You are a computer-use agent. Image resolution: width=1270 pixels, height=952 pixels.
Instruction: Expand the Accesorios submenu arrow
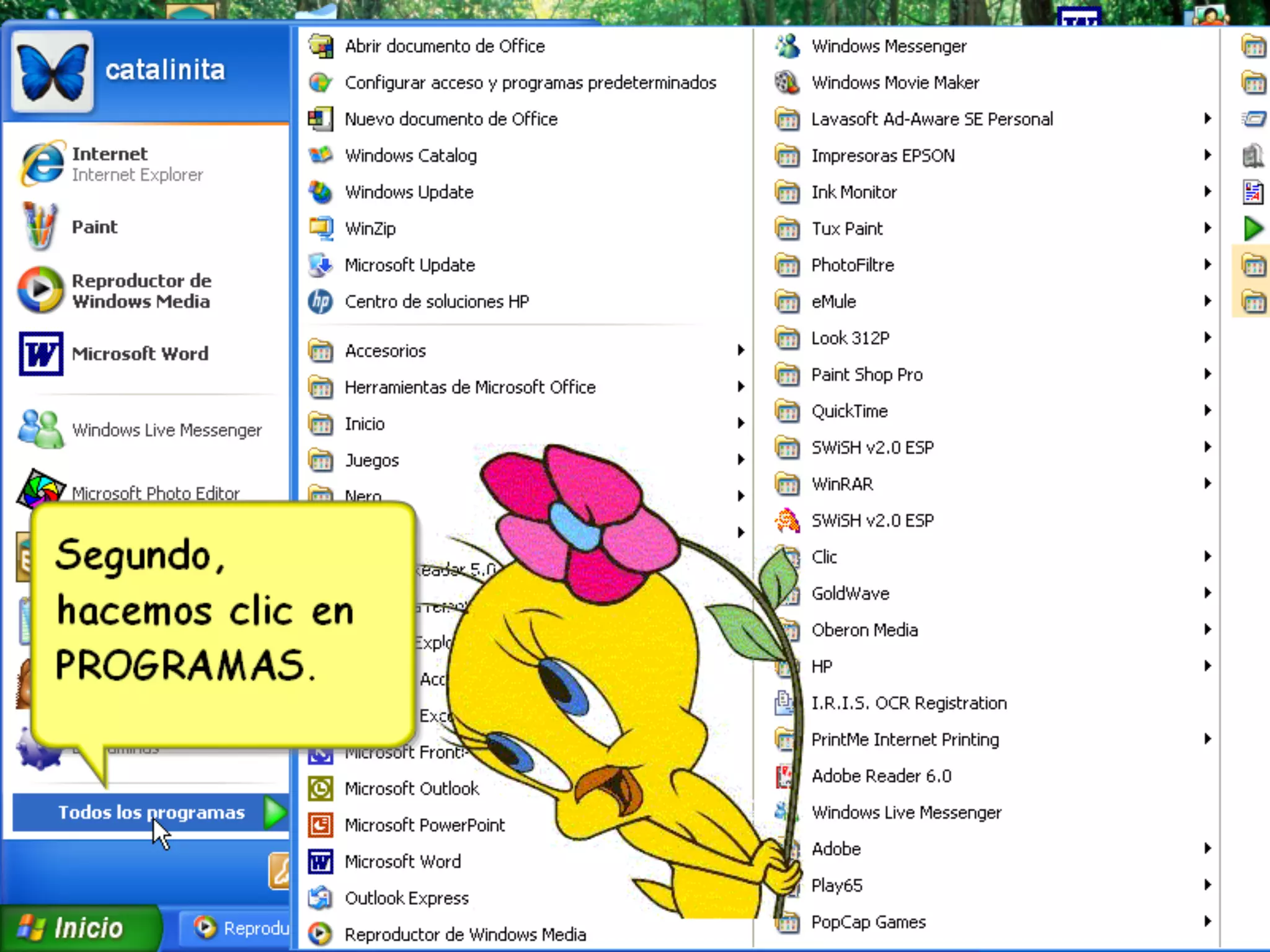[x=740, y=350]
